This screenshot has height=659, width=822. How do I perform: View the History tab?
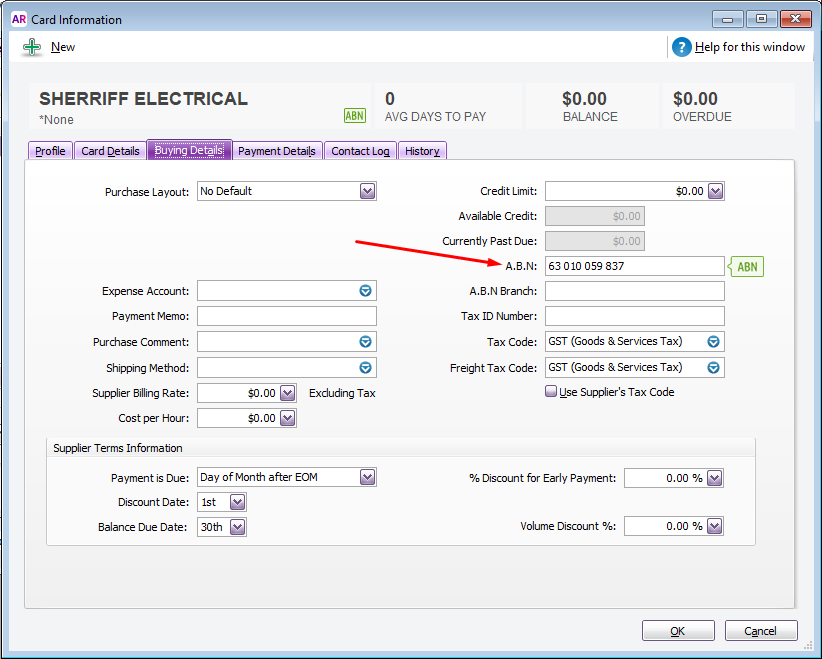pos(423,151)
